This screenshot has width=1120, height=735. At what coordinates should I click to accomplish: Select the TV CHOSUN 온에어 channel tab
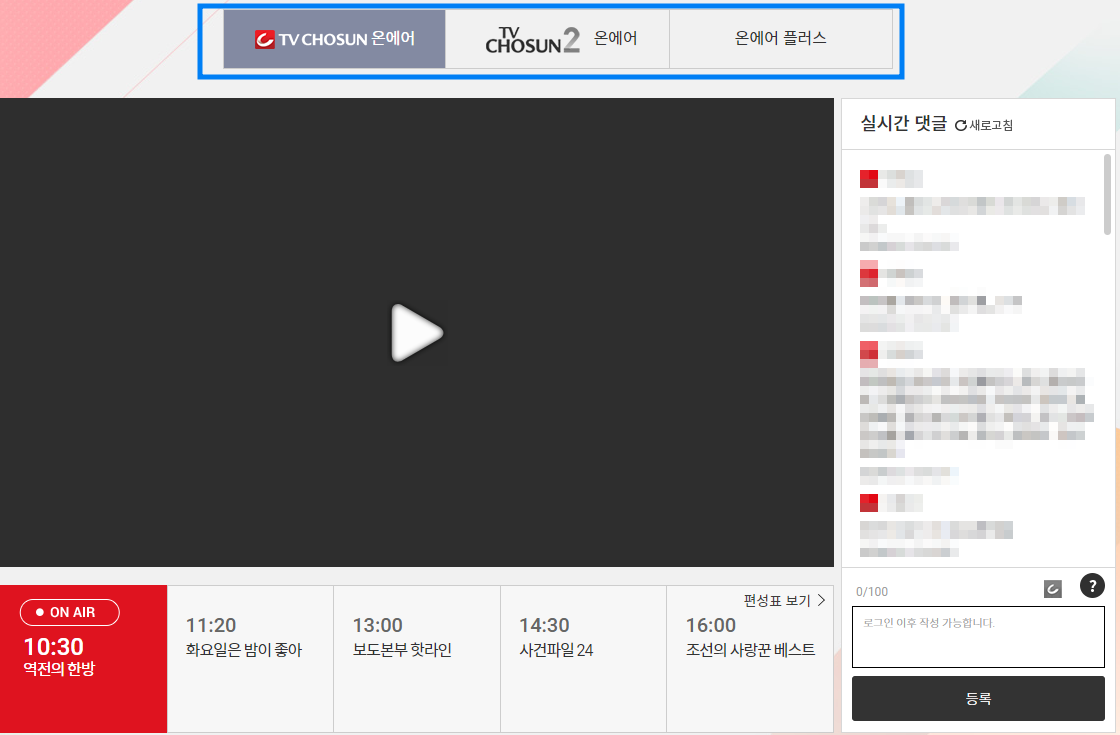coord(335,38)
